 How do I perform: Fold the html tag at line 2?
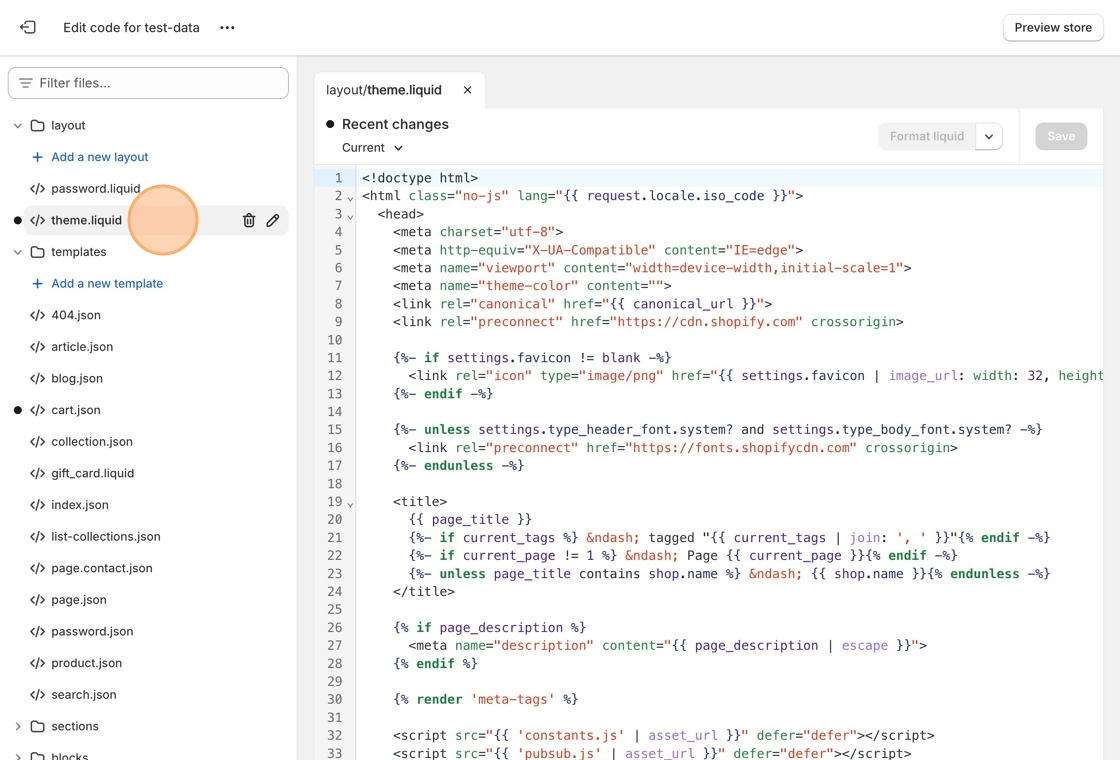coord(350,197)
